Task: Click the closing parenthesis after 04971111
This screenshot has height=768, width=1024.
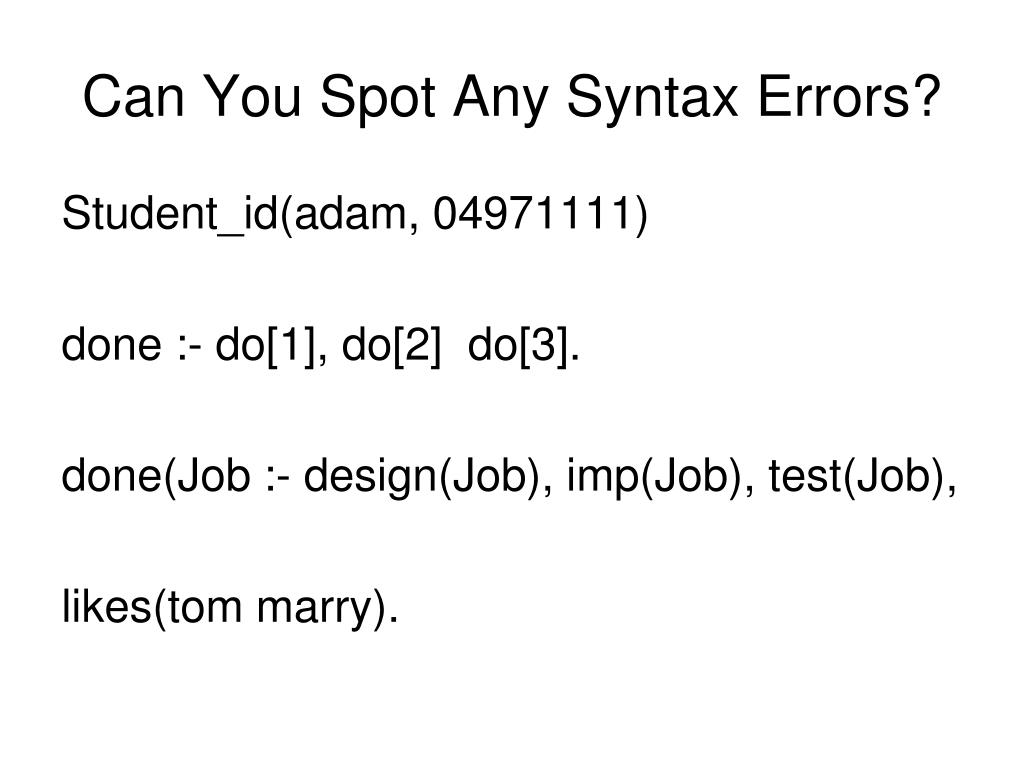Action: (640, 214)
